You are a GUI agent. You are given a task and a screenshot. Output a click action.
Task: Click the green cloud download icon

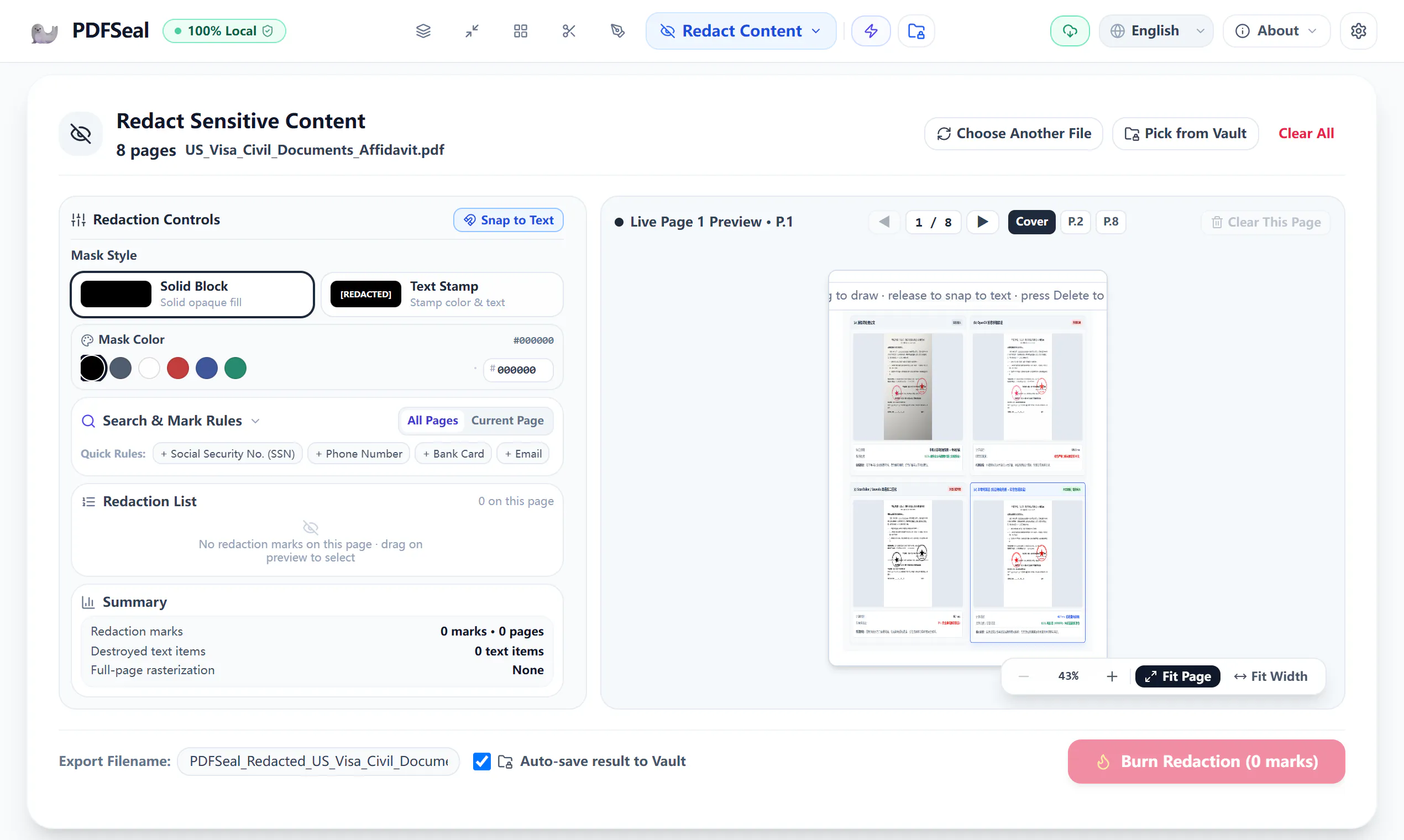click(1070, 31)
